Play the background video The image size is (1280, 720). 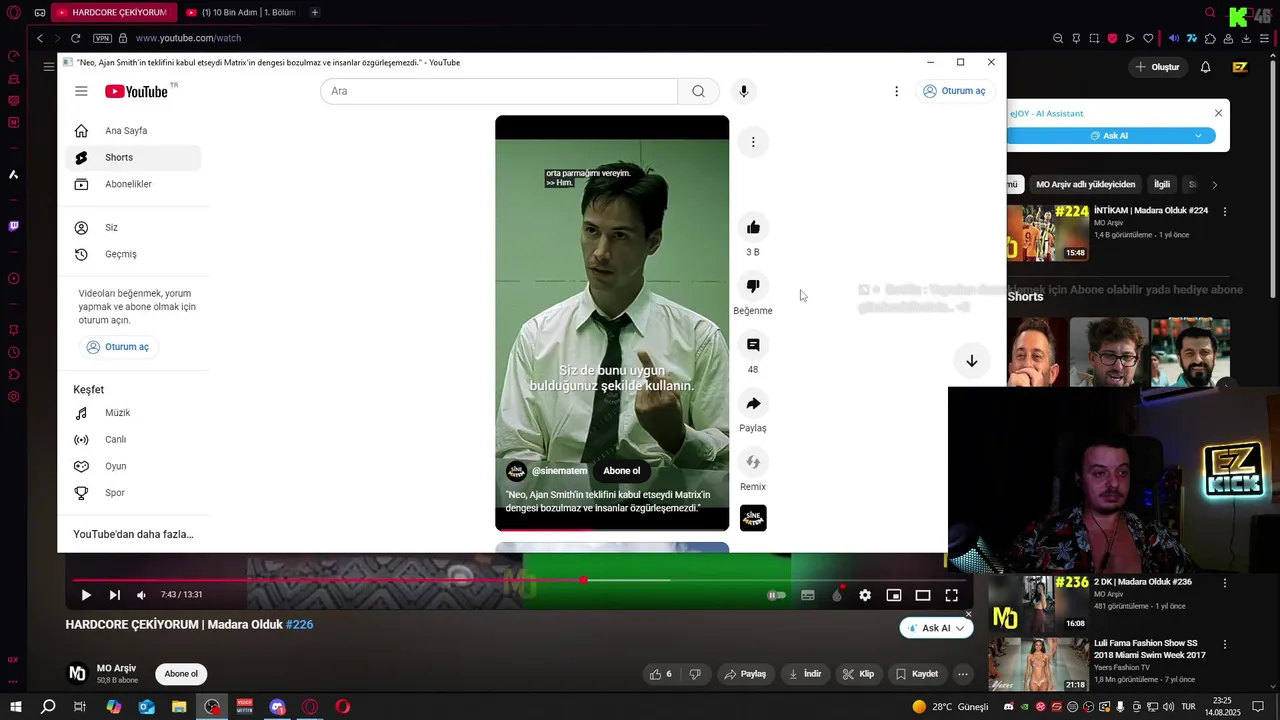click(x=86, y=595)
